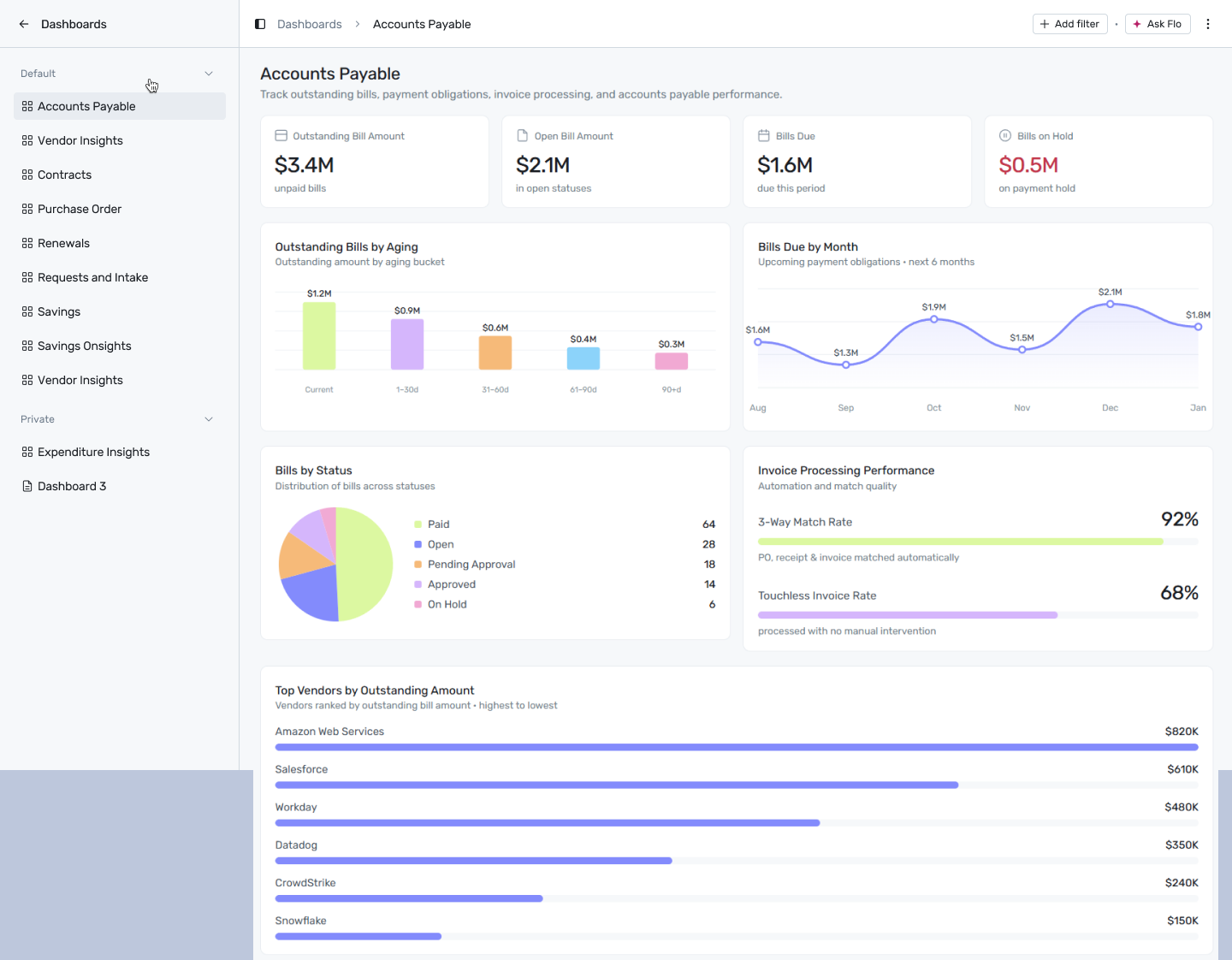The width and height of the screenshot is (1232, 960).
Task: Toggle the sidebar panel icon in header
Action: pos(260,24)
